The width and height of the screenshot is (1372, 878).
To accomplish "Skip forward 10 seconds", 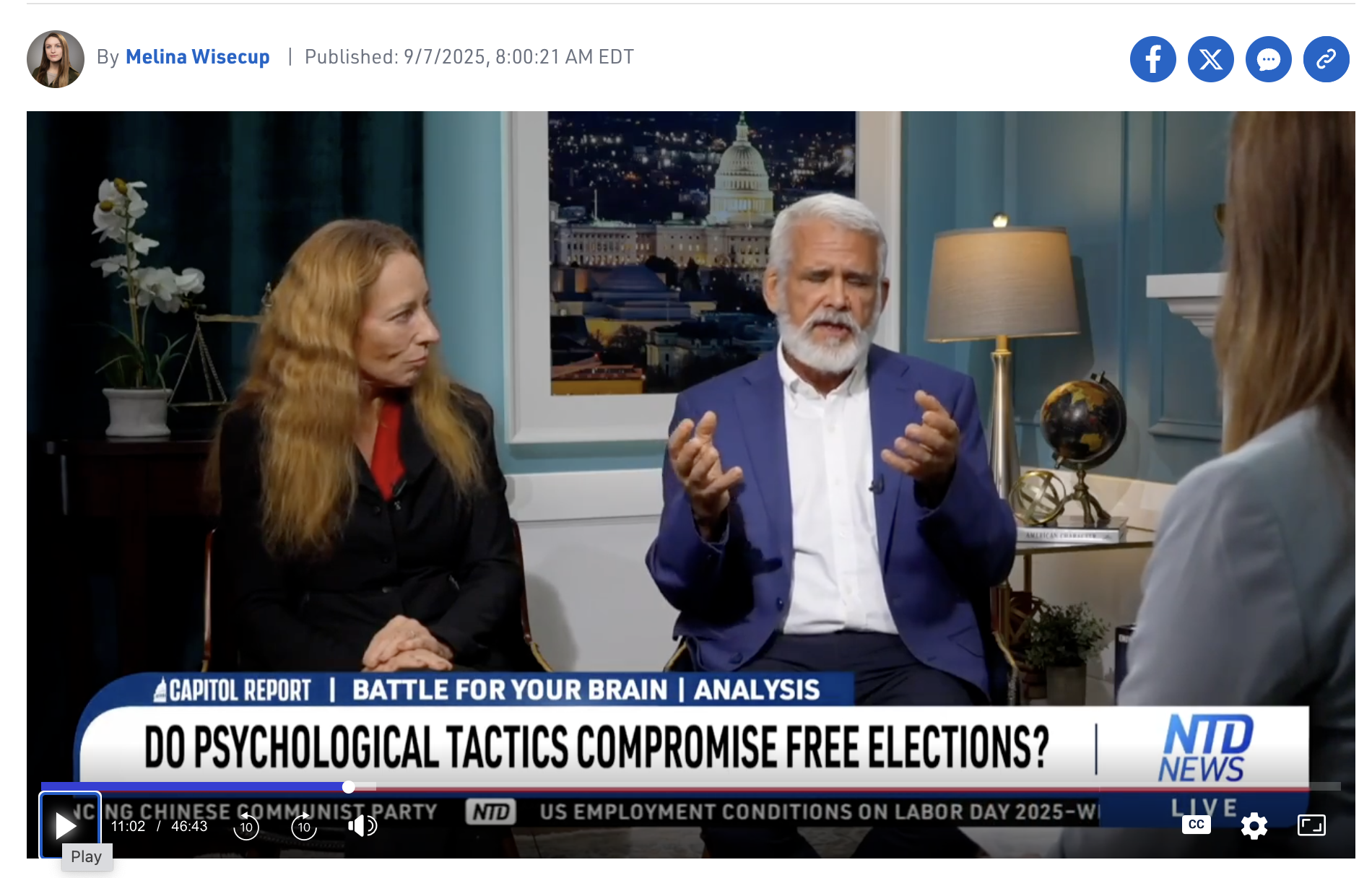I will (x=304, y=826).
